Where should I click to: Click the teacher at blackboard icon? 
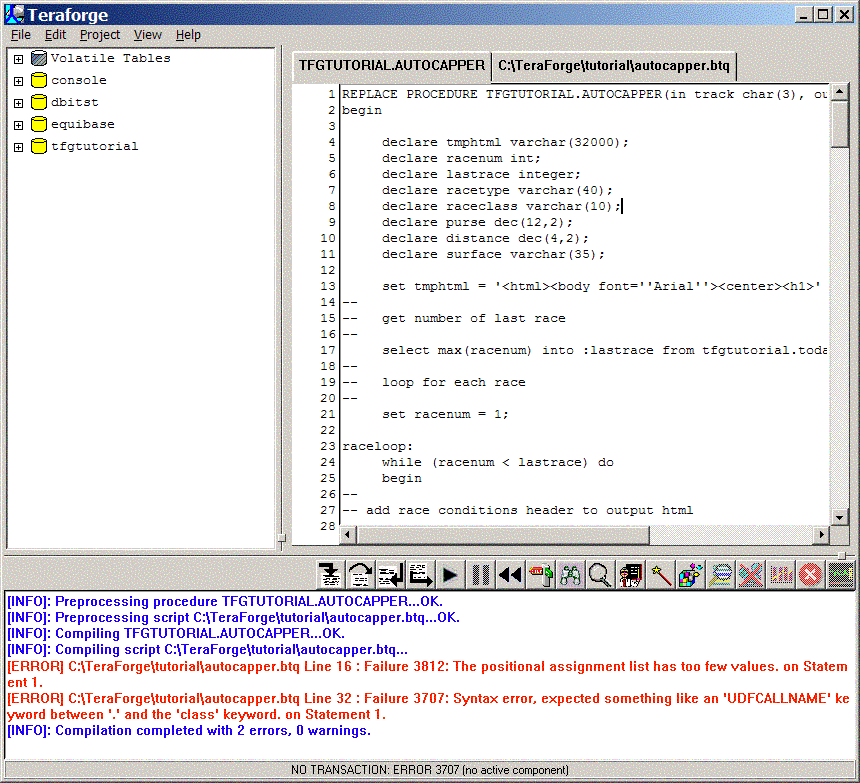pyautogui.click(x=631, y=575)
